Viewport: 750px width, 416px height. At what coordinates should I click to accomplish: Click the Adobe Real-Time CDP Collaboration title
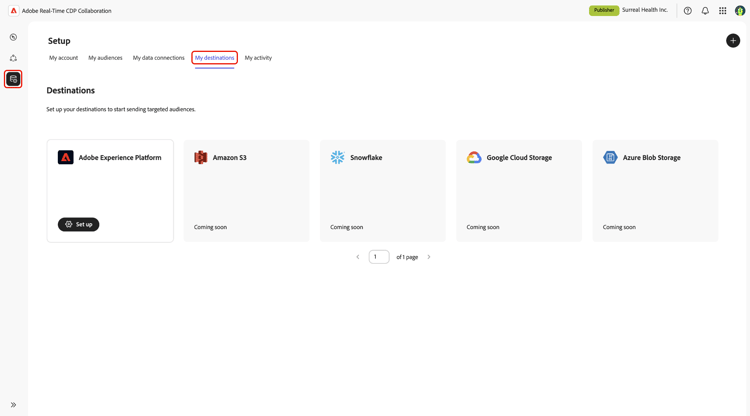click(x=66, y=11)
